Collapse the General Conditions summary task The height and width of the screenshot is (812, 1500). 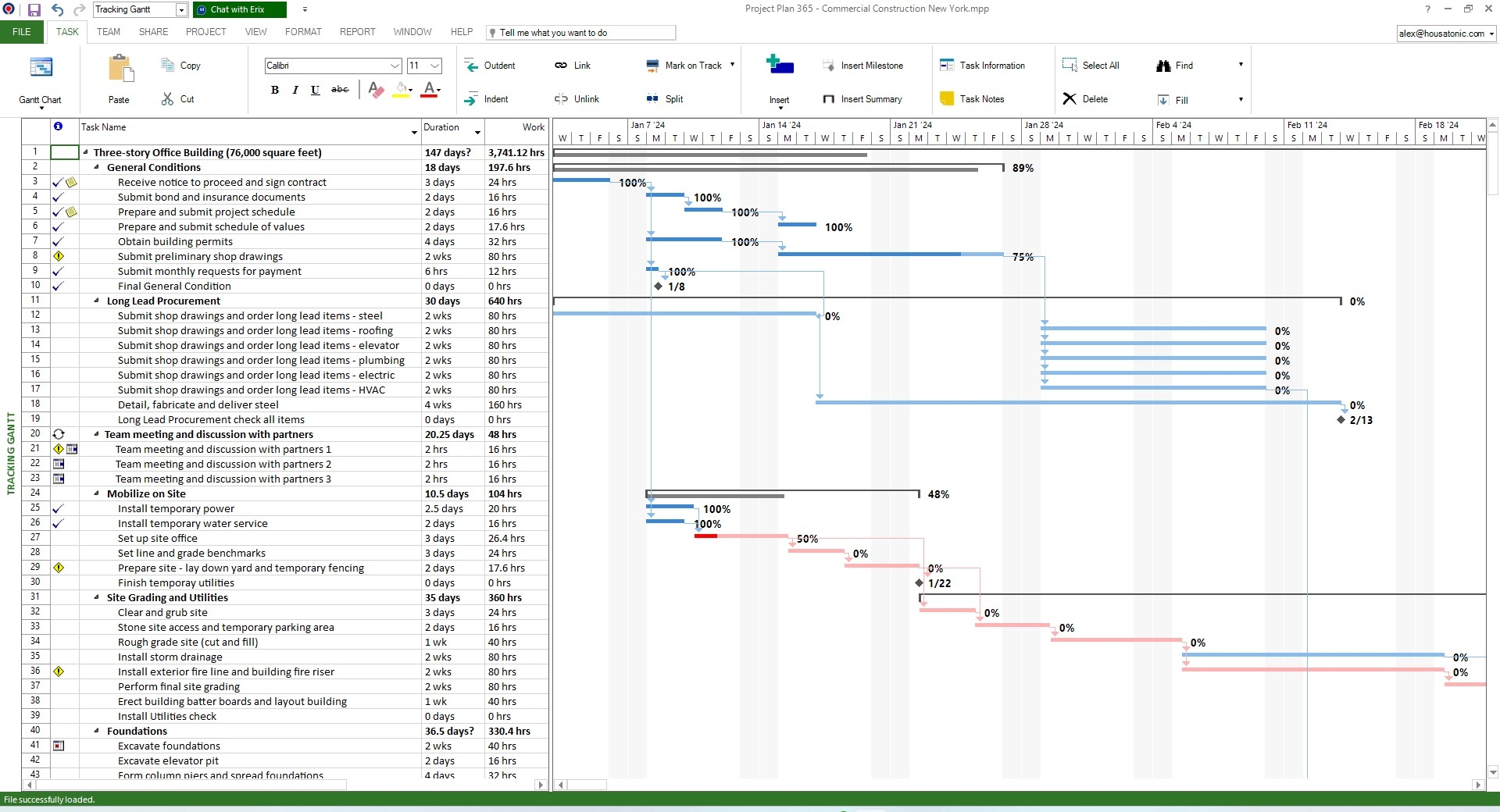tap(96, 167)
